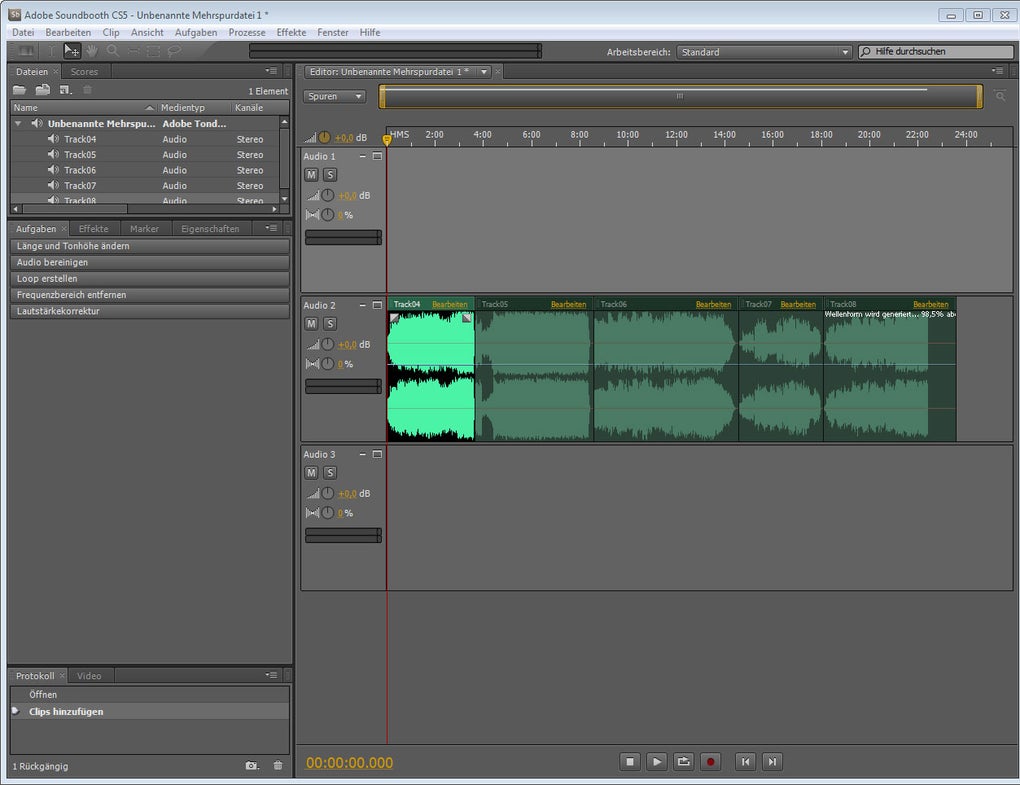Switch to the Marker tab
This screenshot has width=1020, height=785.
[x=144, y=228]
